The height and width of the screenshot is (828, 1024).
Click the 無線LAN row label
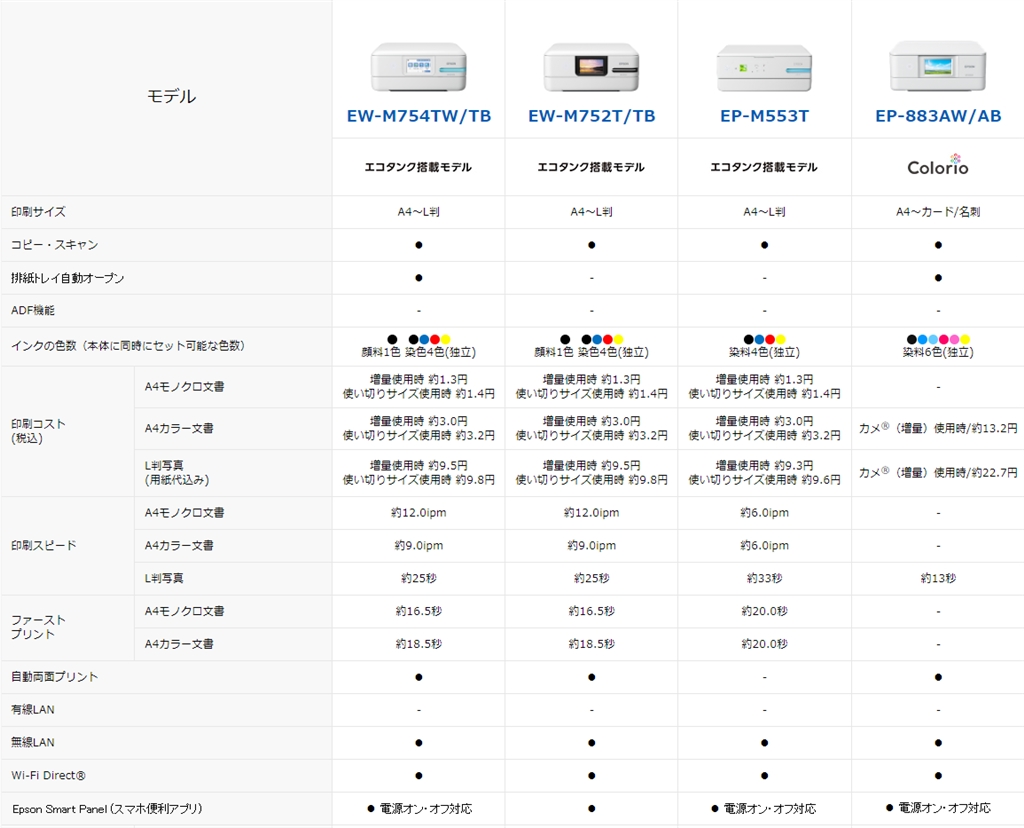click(33, 742)
